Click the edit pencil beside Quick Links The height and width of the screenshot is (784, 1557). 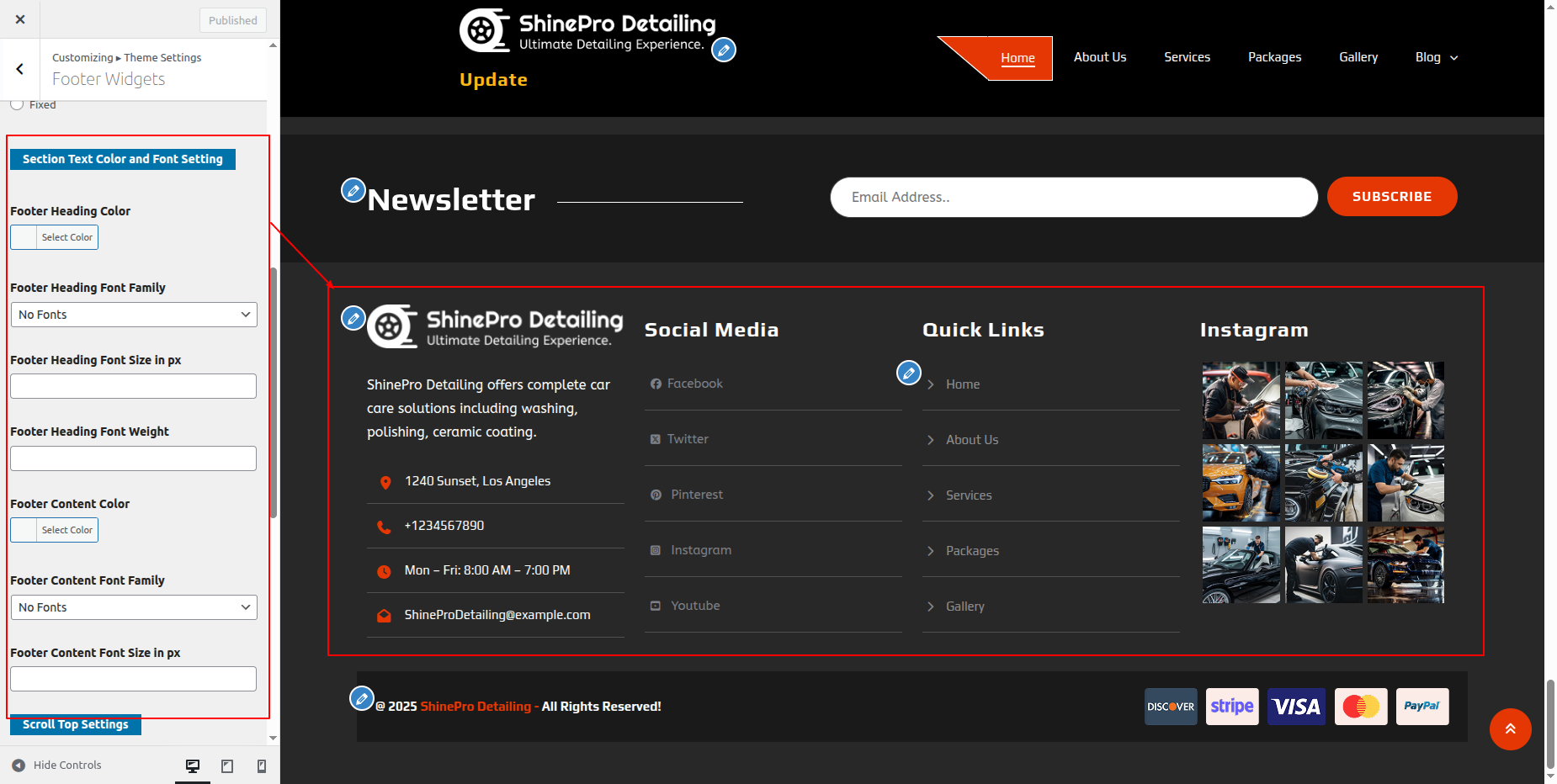[x=908, y=373]
